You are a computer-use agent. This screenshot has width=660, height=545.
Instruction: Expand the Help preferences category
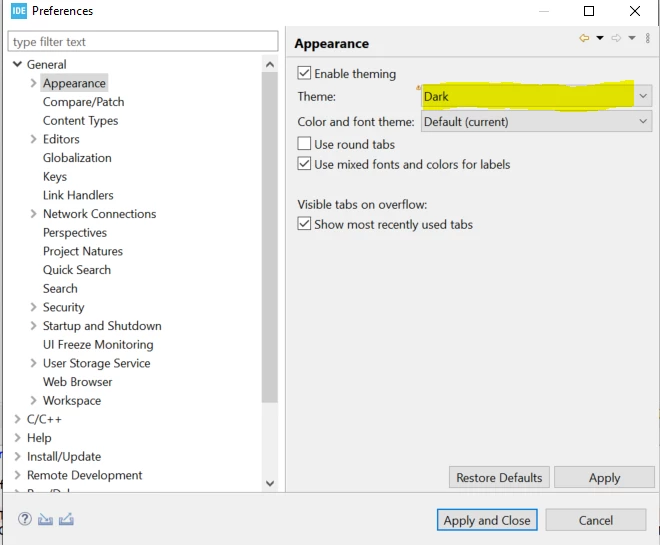coord(17,438)
